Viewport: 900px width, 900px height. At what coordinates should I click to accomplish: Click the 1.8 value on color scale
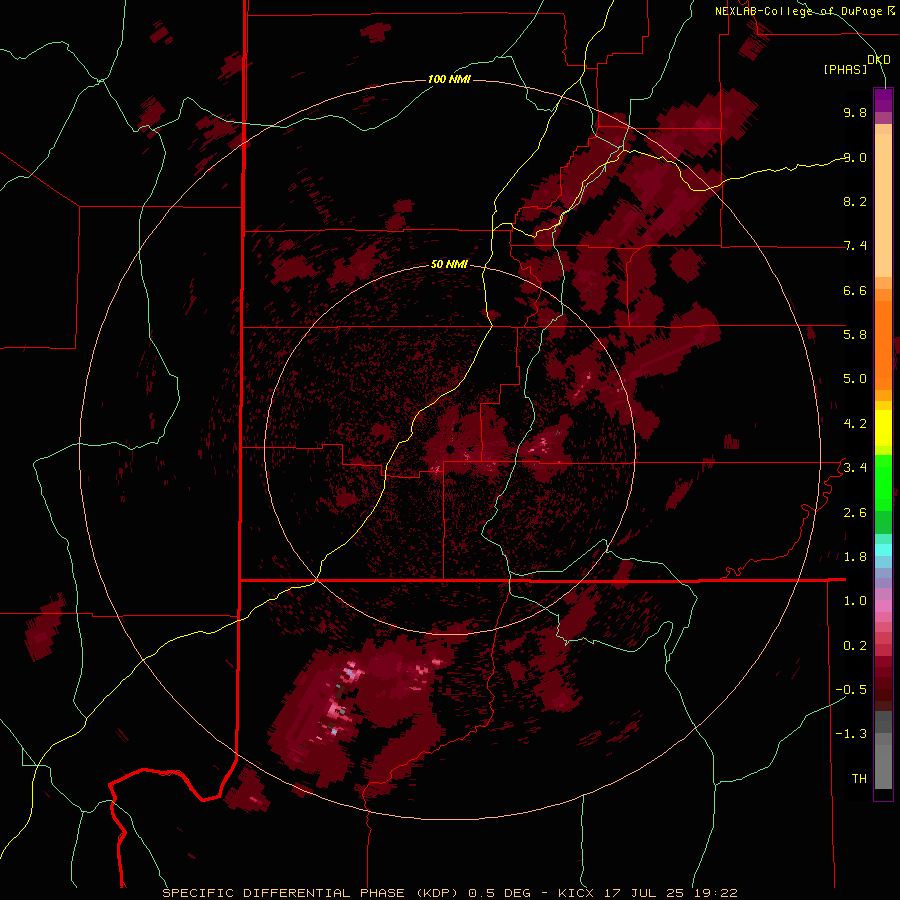click(855, 557)
